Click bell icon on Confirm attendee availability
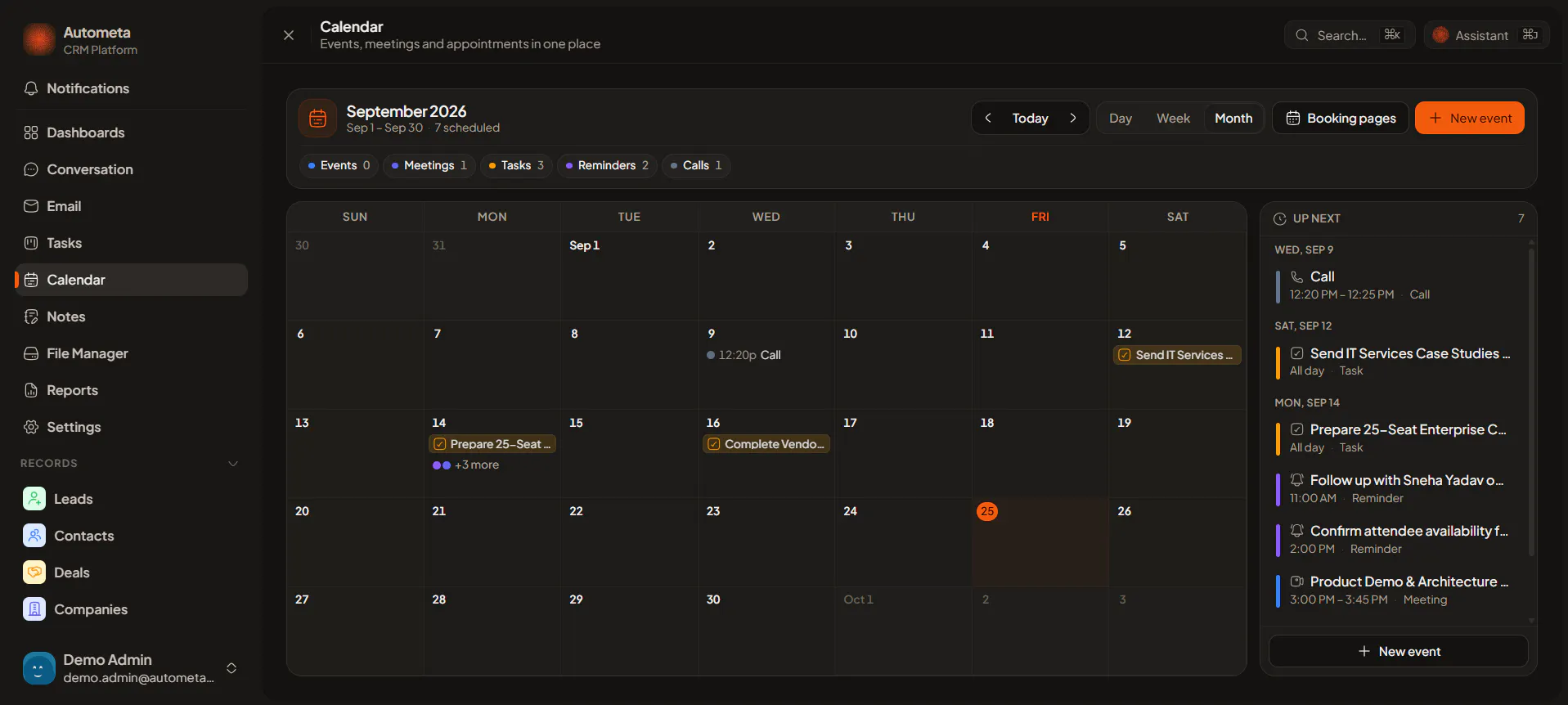The image size is (1568, 705). [x=1296, y=531]
